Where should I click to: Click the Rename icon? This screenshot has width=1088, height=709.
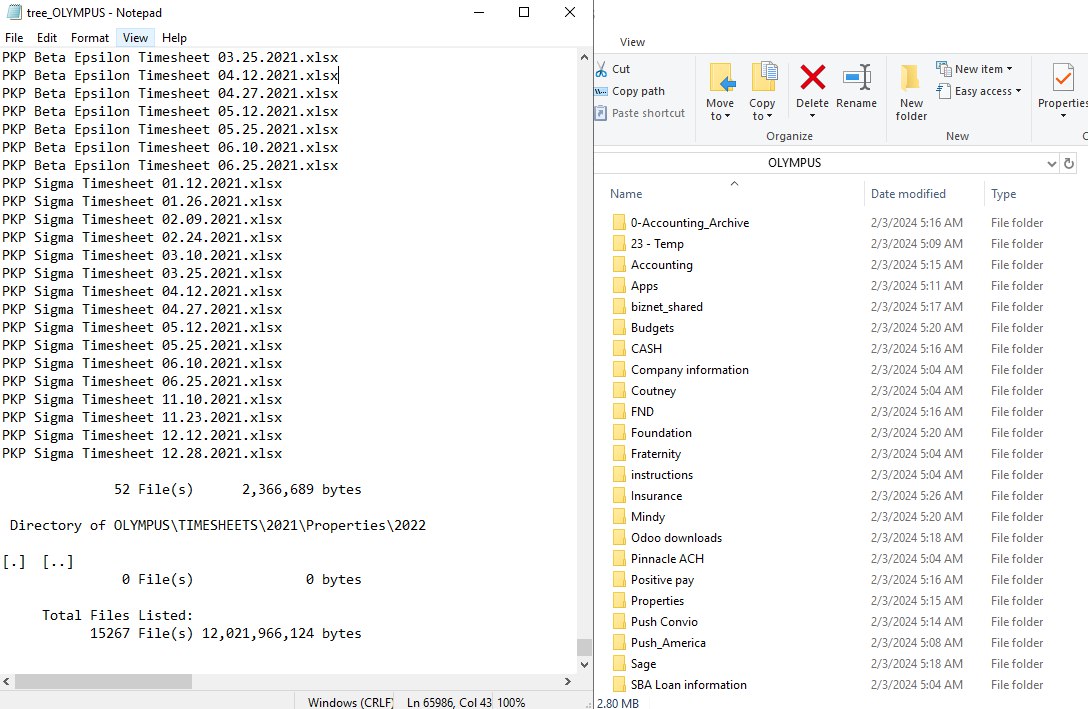point(856,80)
